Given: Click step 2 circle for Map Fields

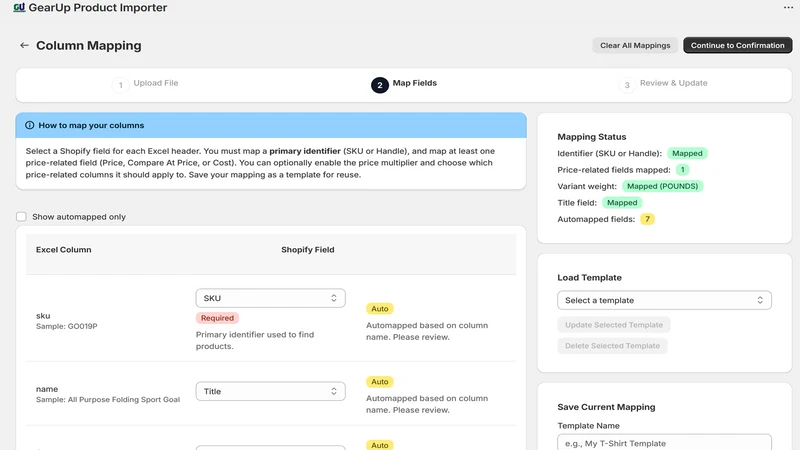Looking at the screenshot, I should tap(380, 85).
